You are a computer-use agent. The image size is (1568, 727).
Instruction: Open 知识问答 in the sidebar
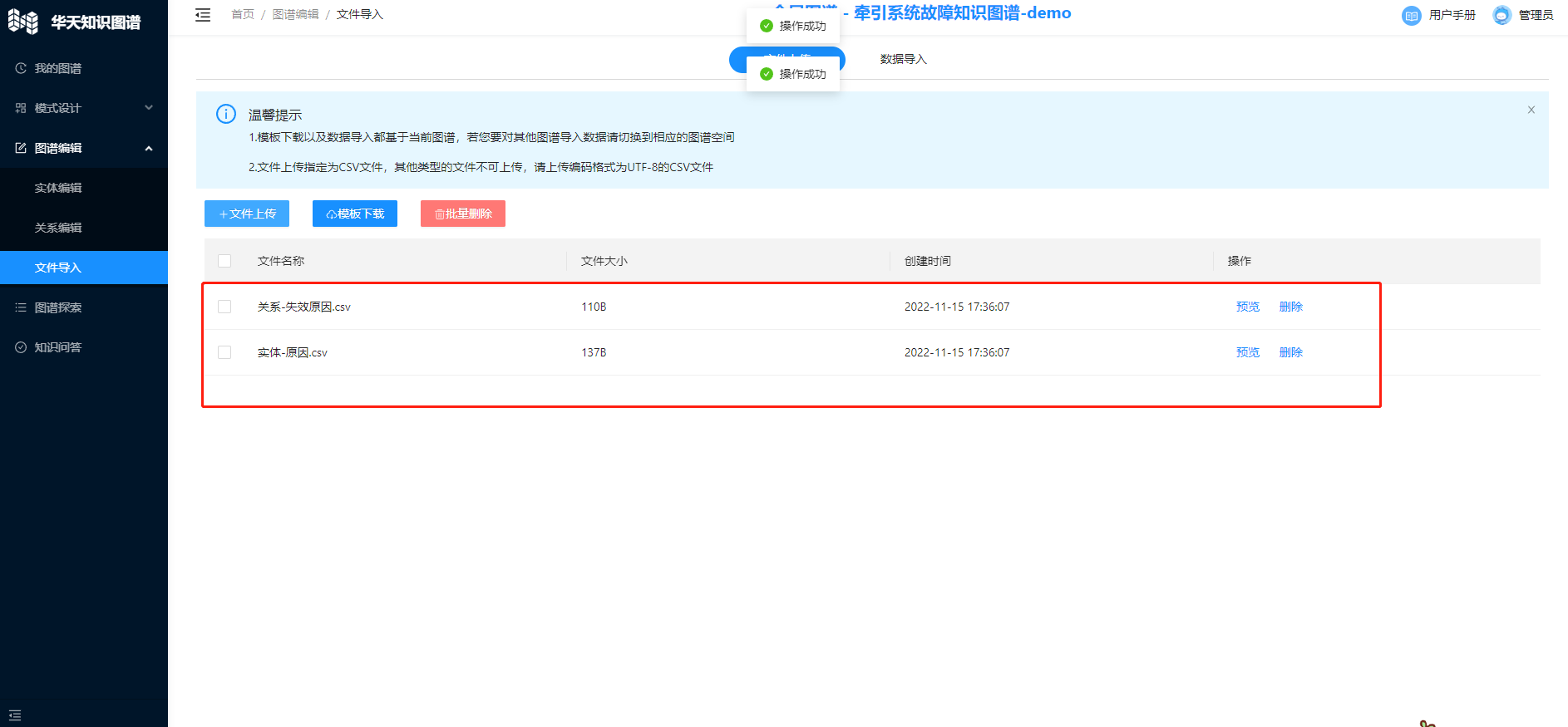tap(58, 347)
